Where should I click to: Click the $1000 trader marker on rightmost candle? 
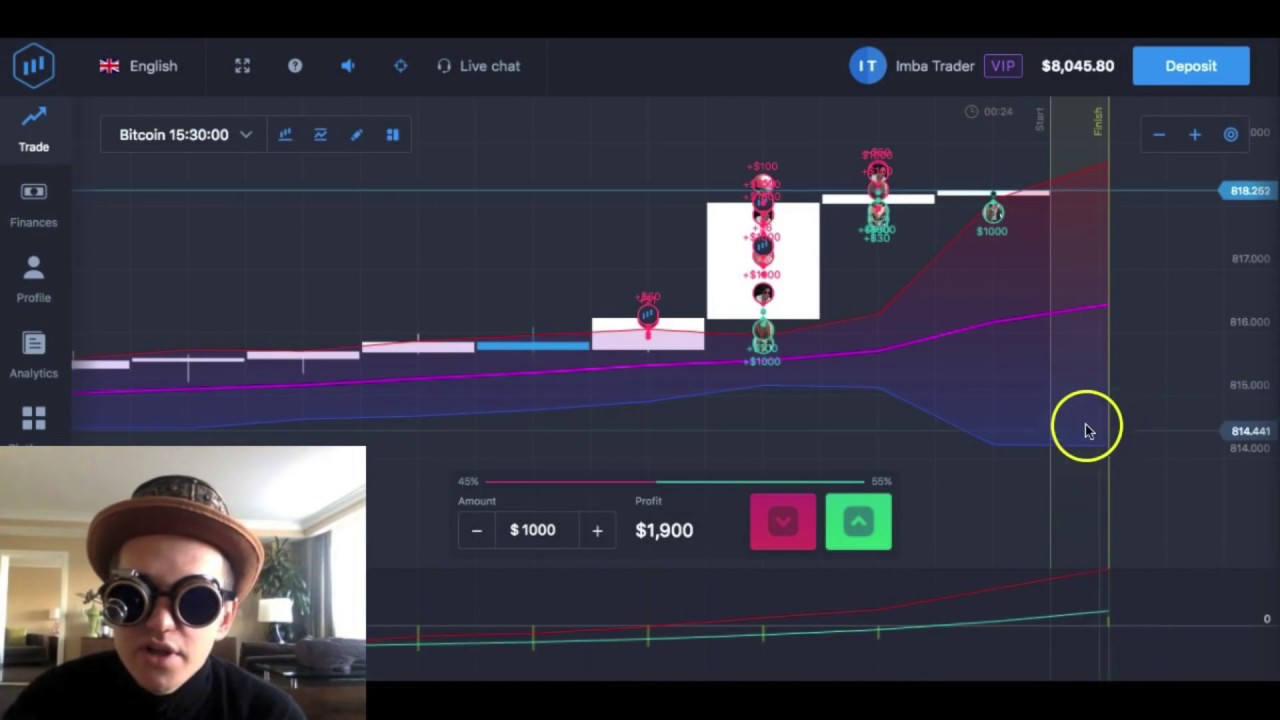992,212
